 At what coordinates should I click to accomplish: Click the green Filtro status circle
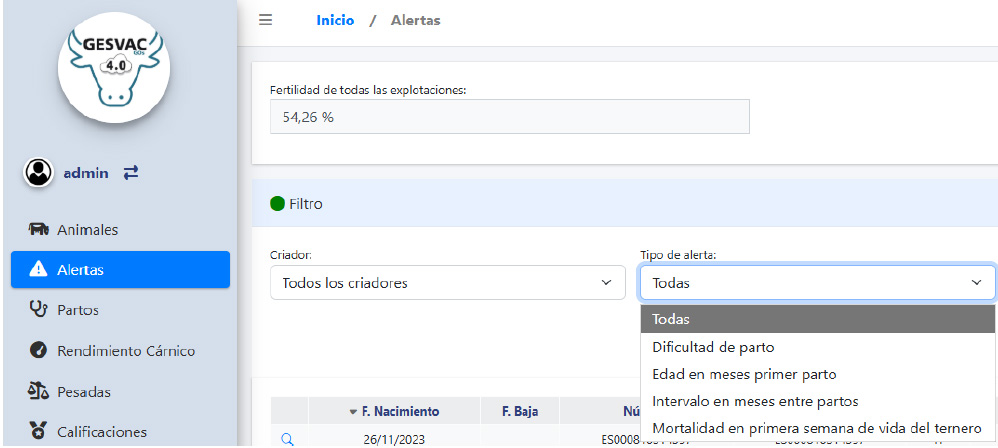pos(278,204)
